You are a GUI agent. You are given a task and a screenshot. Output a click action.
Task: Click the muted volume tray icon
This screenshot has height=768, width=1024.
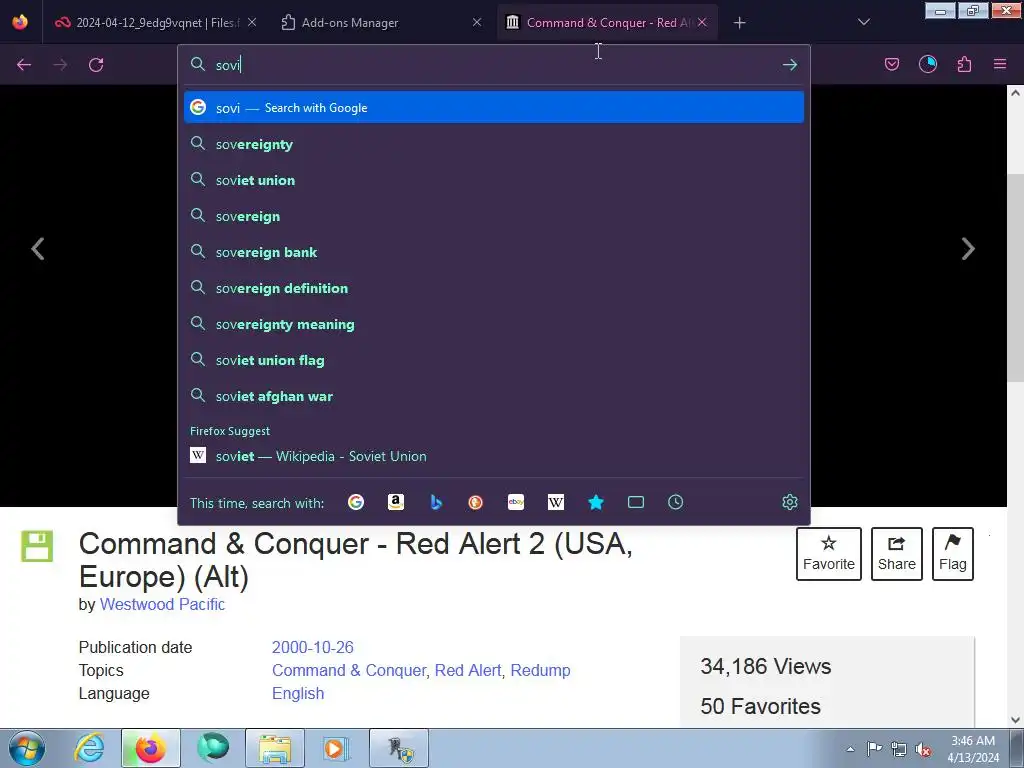click(923, 750)
